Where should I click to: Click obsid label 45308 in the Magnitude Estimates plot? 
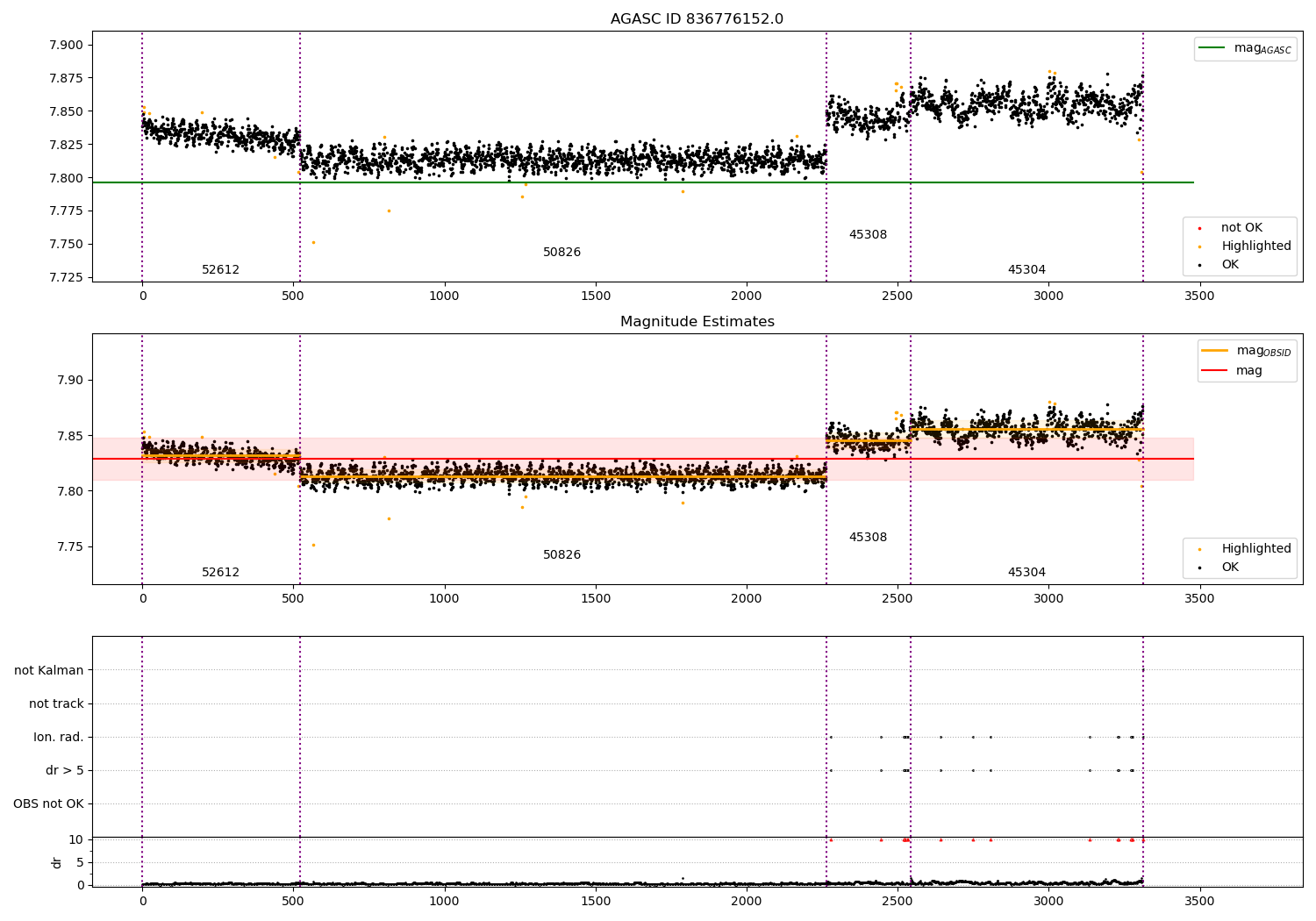pyautogui.click(x=868, y=538)
